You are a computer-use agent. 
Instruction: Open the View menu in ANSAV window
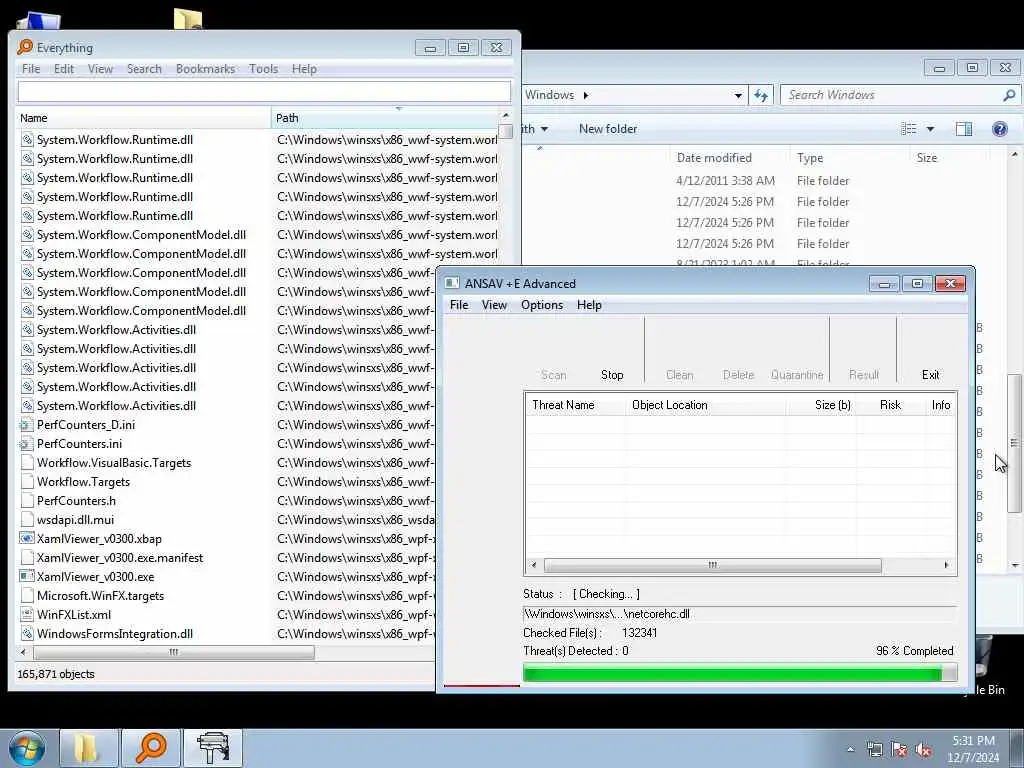pyautogui.click(x=494, y=305)
